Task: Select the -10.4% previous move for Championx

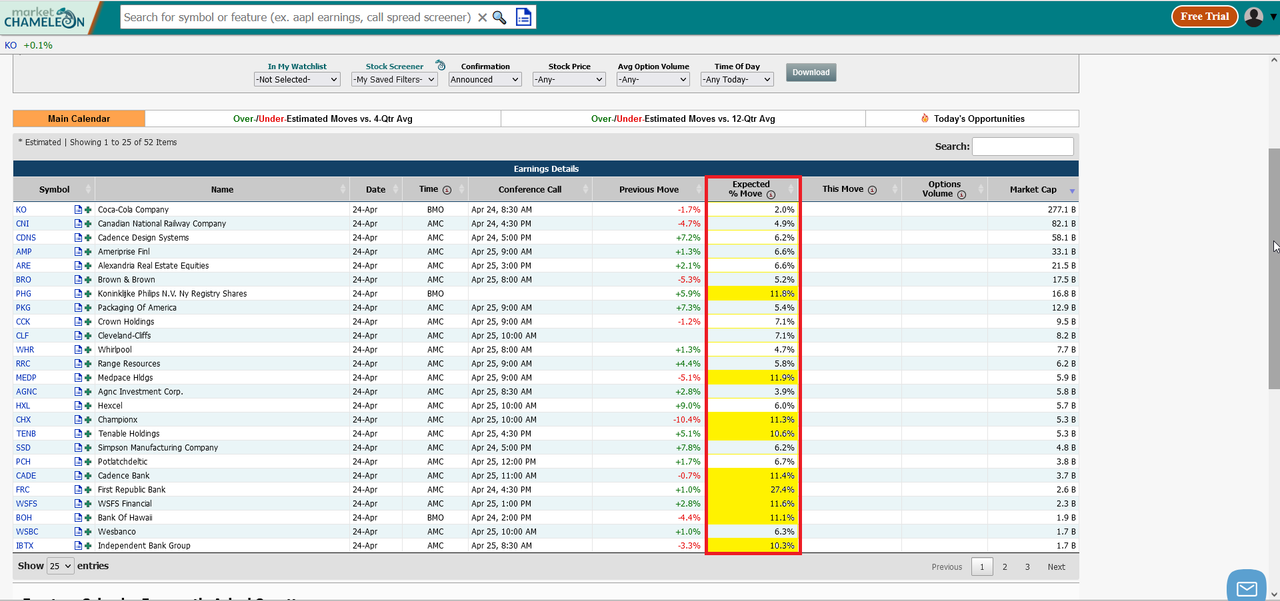Action: tap(685, 420)
